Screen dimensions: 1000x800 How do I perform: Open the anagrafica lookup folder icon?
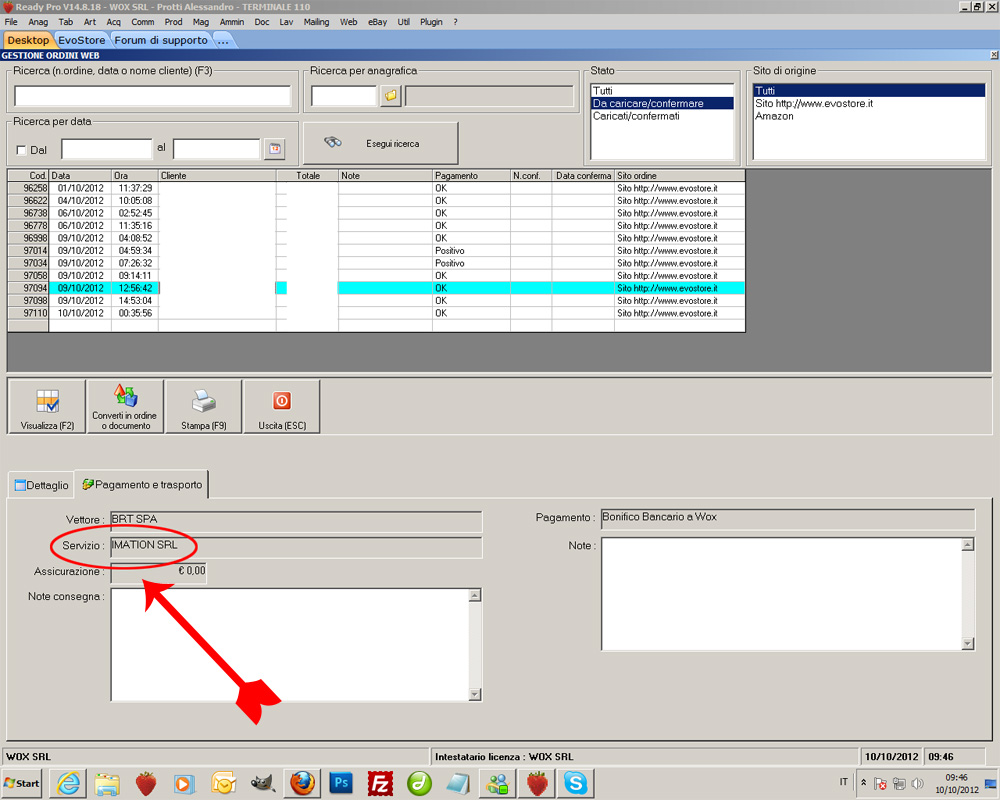(390, 96)
